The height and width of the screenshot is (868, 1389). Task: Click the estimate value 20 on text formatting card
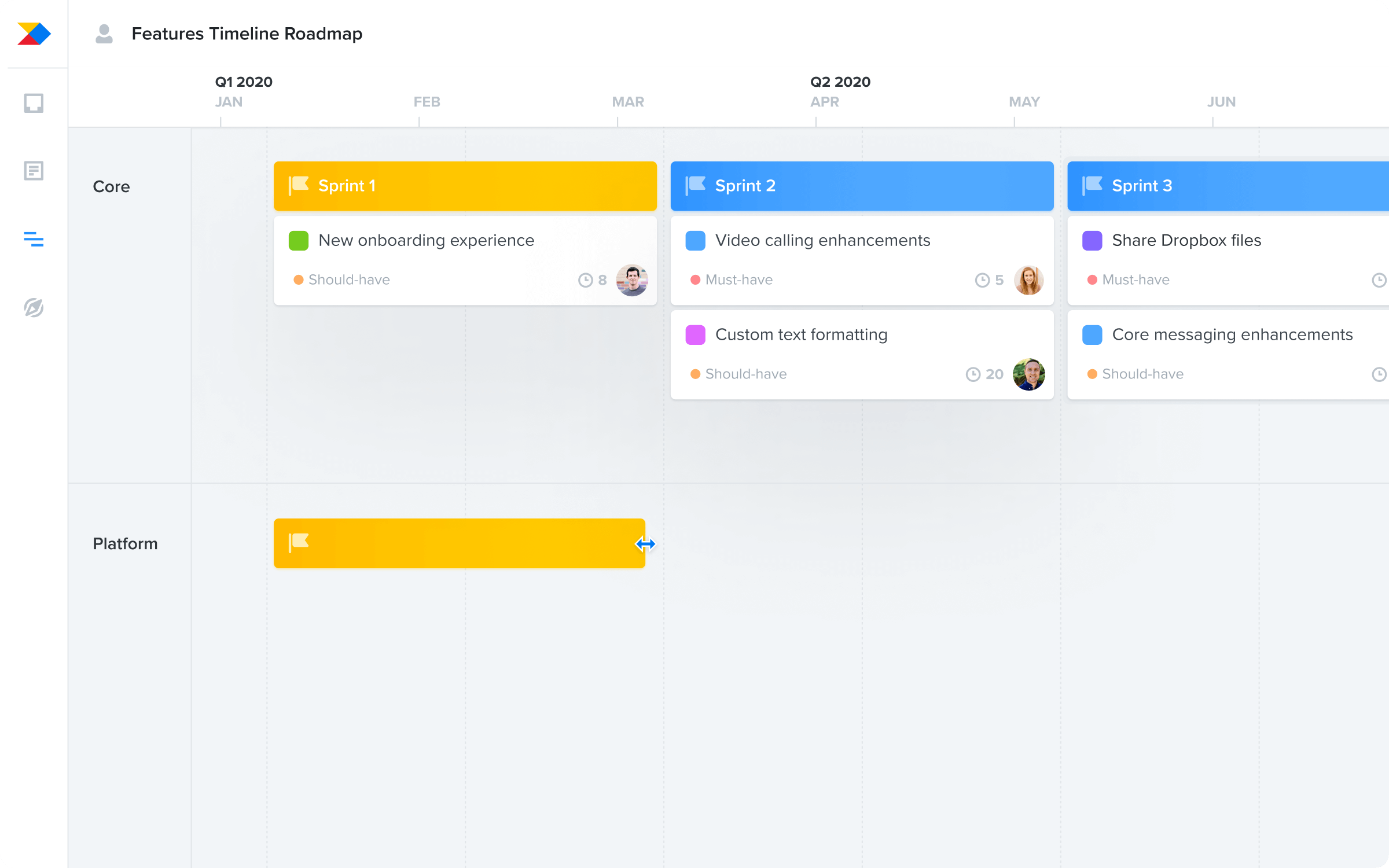click(994, 374)
